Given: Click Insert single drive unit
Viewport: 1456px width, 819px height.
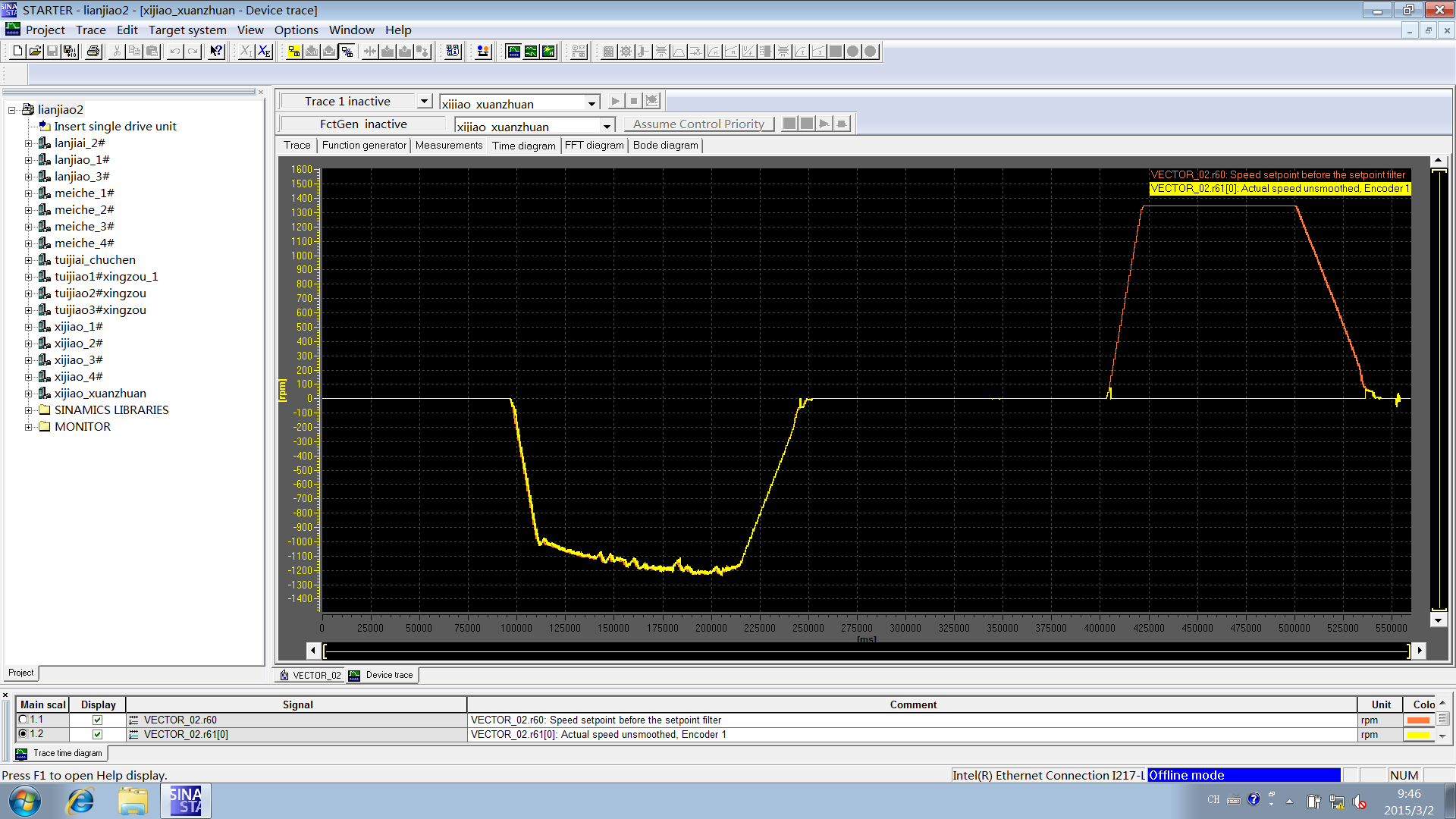Looking at the screenshot, I should click(115, 127).
